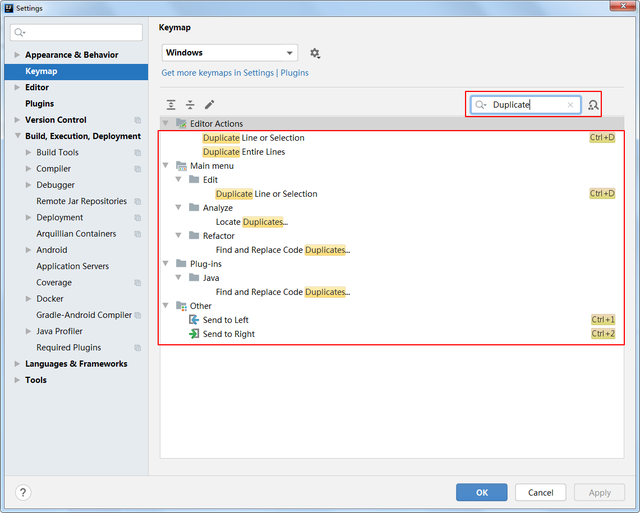Collapse the Java folder arrow under Plug-ins
This screenshot has width=640, height=513.
pos(178,278)
